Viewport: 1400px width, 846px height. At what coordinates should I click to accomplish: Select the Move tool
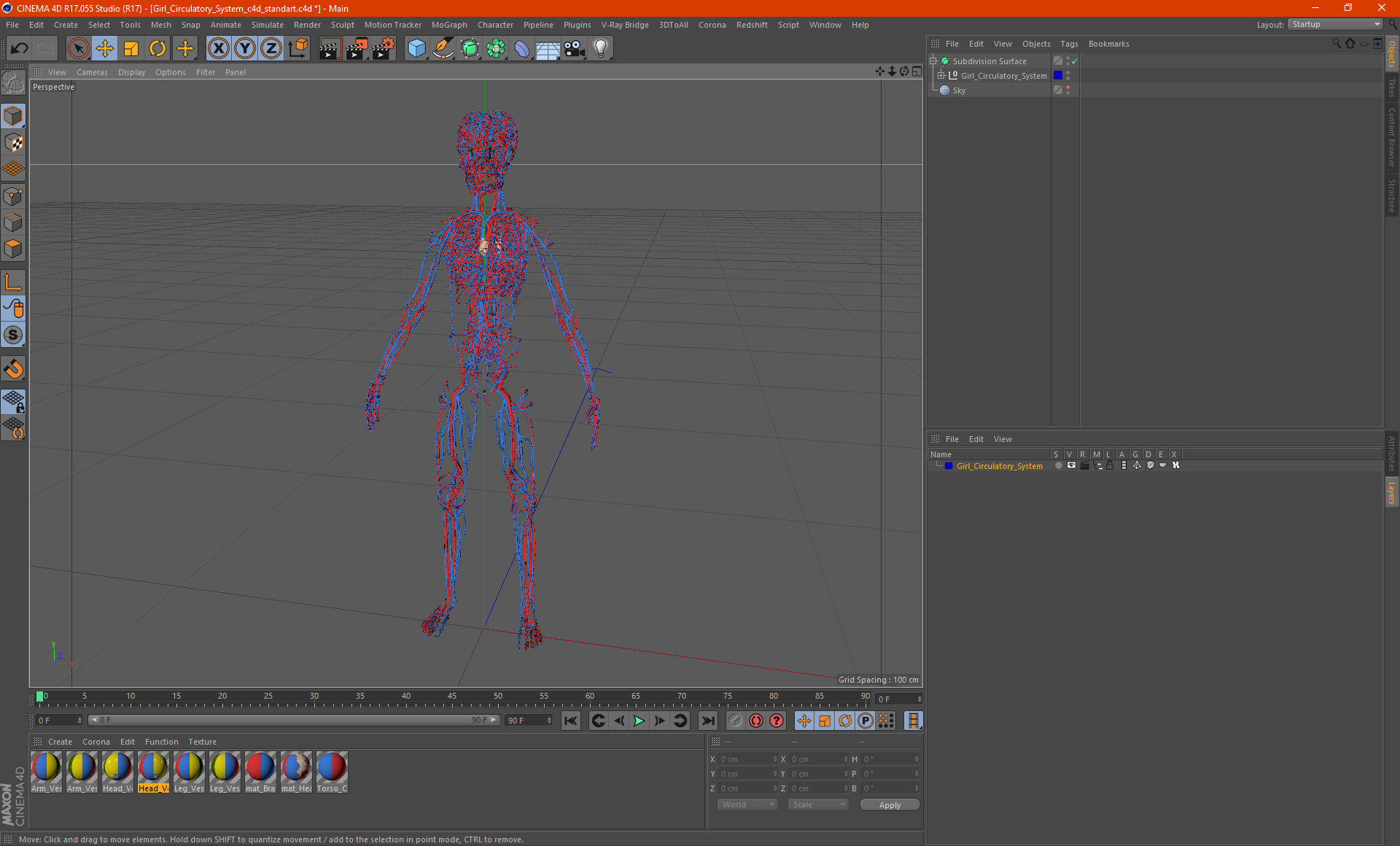coord(105,49)
